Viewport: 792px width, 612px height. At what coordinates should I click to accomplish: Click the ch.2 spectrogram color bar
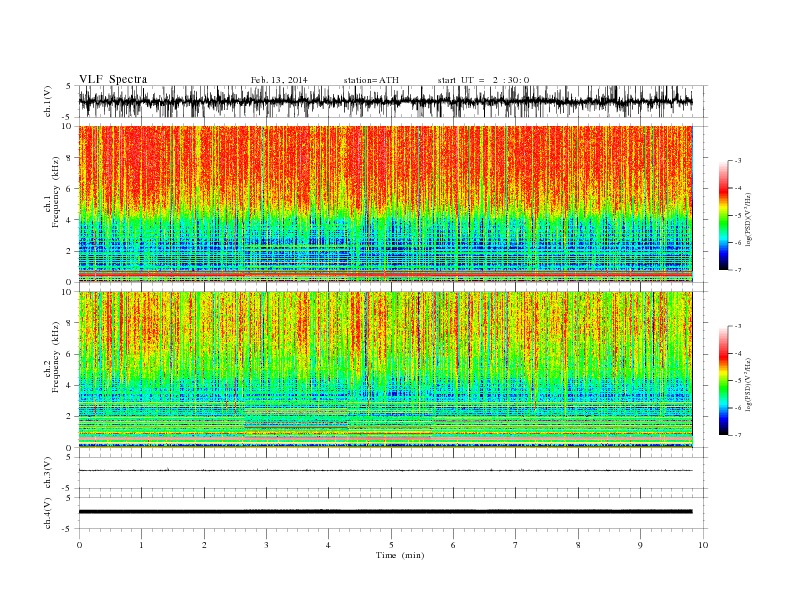click(724, 380)
